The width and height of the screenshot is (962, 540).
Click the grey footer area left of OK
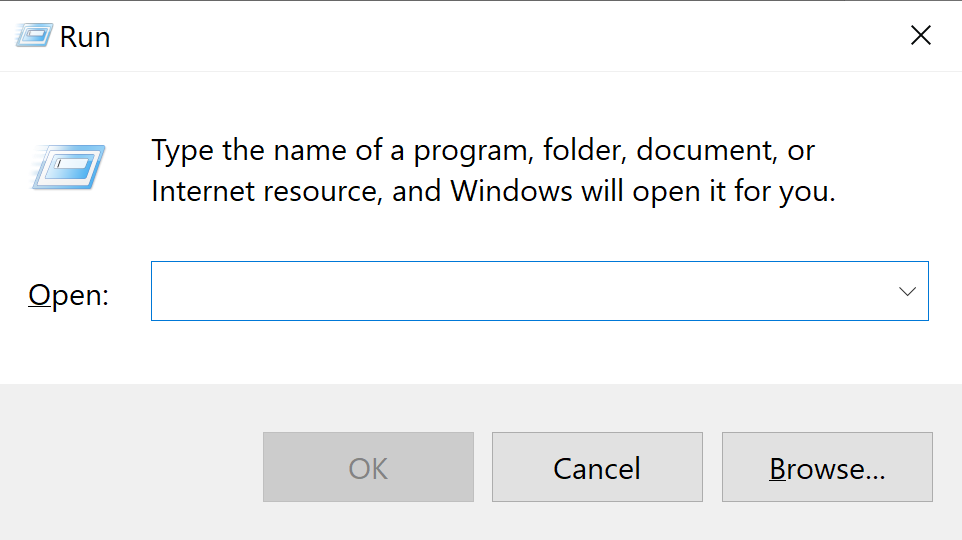point(131,467)
